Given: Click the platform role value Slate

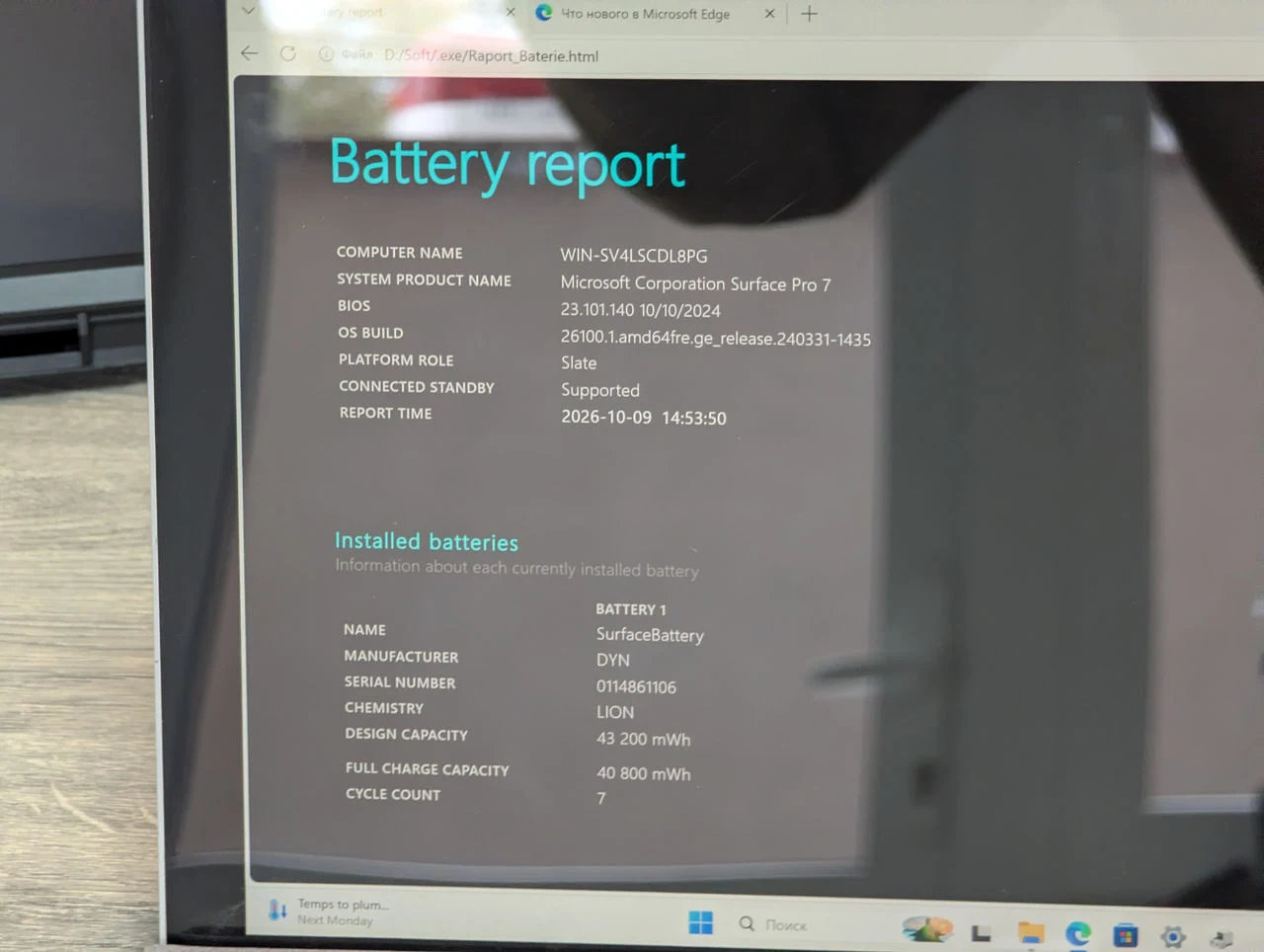Looking at the screenshot, I should (x=579, y=363).
